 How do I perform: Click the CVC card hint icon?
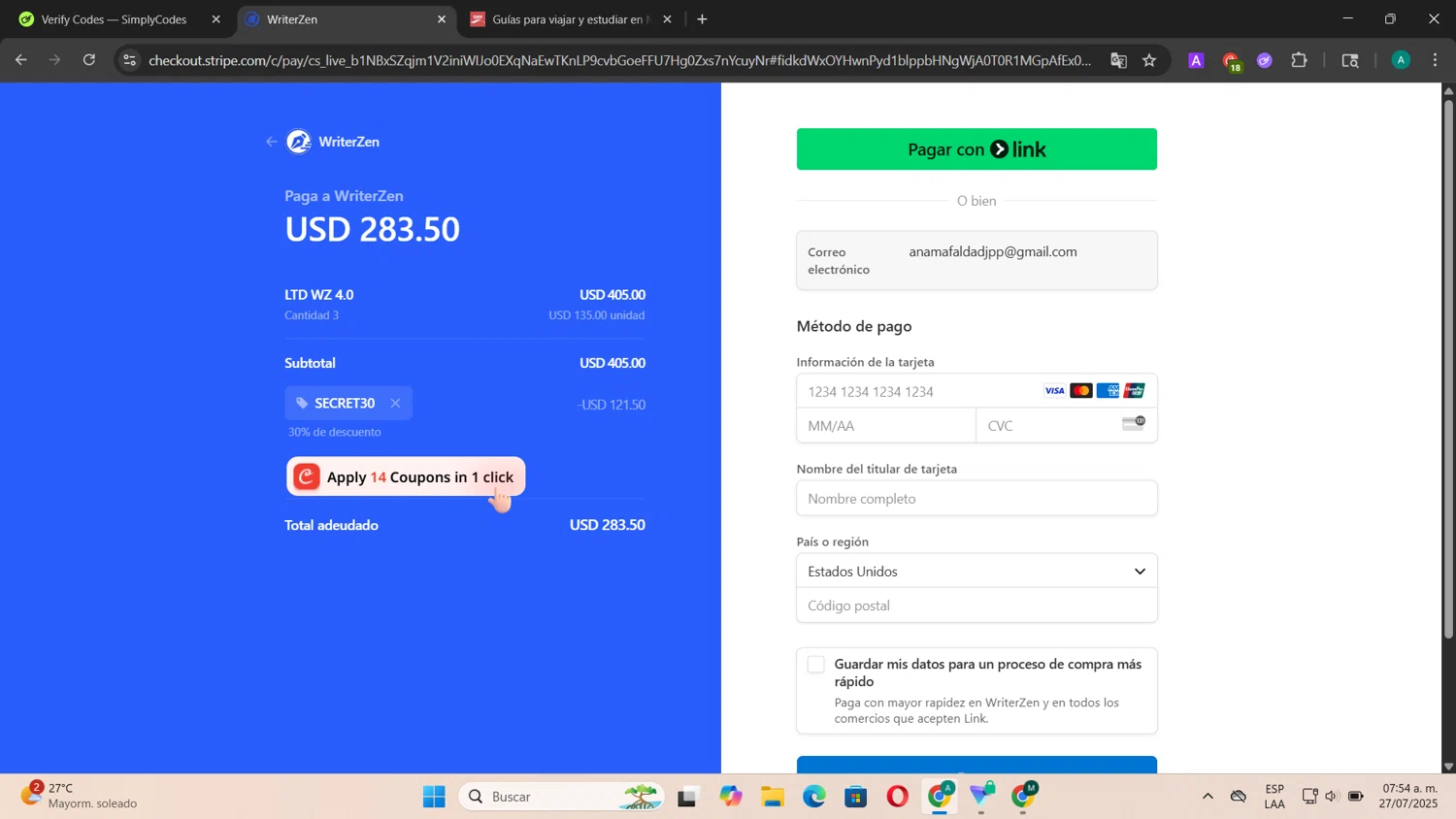pyautogui.click(x=1134, y=423)
